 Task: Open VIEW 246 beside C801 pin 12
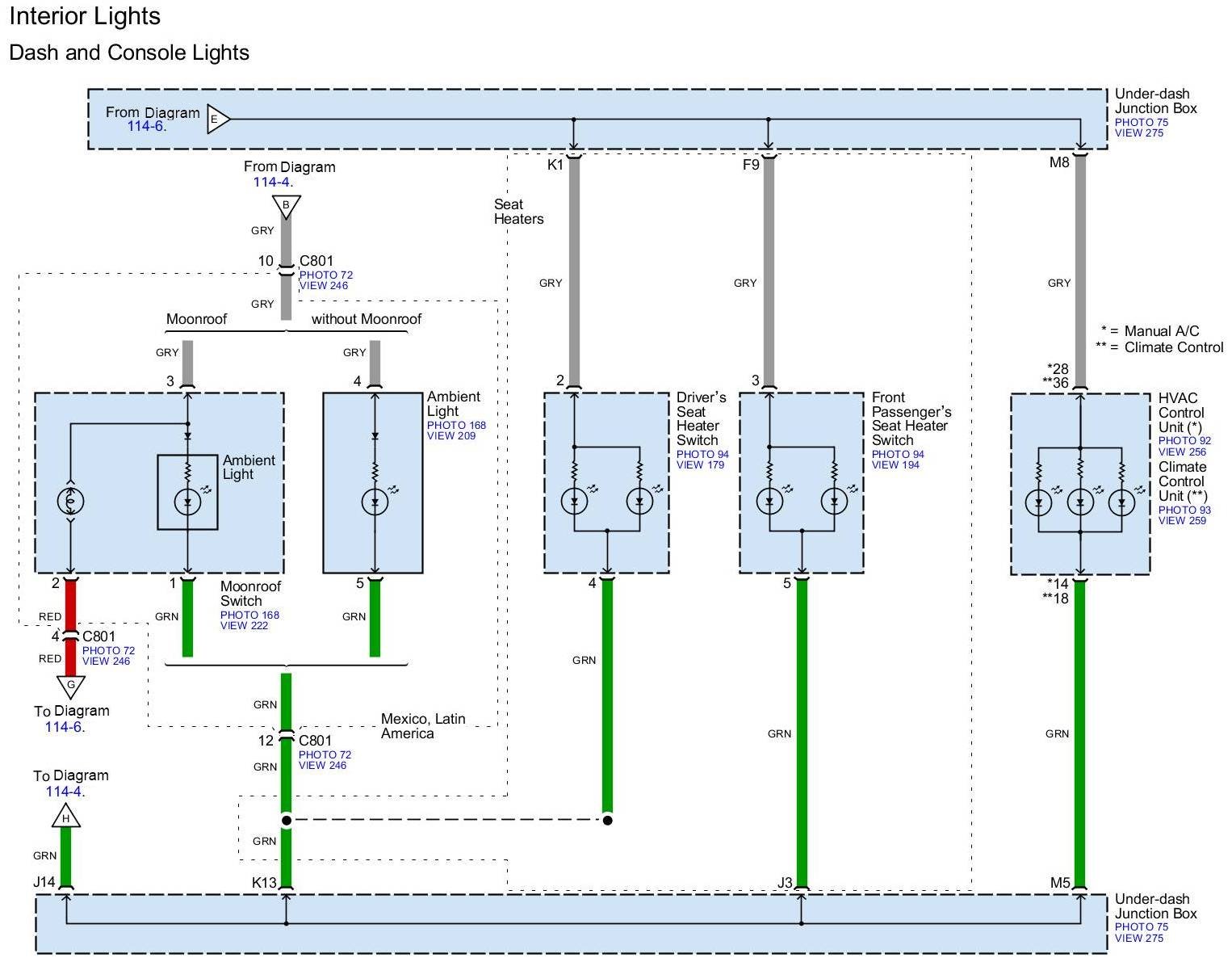(323, 766)
